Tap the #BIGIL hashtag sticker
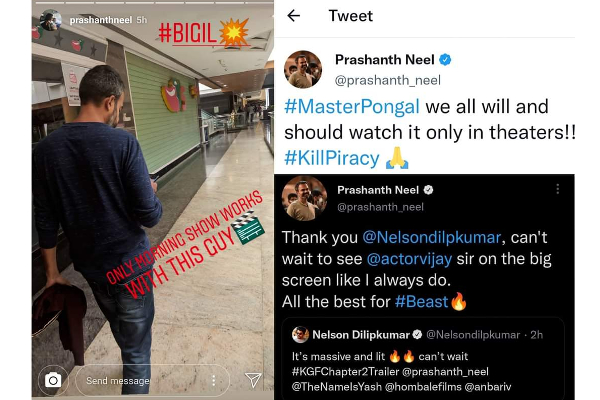The width and height of the screenshot is (600, 400). (x=204, y=32)
